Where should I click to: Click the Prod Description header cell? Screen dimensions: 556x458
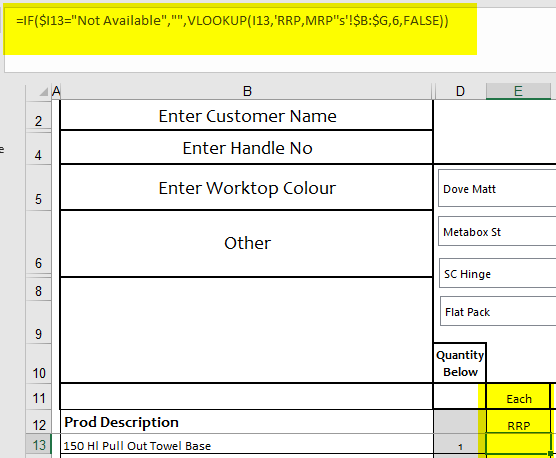pyautogui.click(x=247, y=422)
